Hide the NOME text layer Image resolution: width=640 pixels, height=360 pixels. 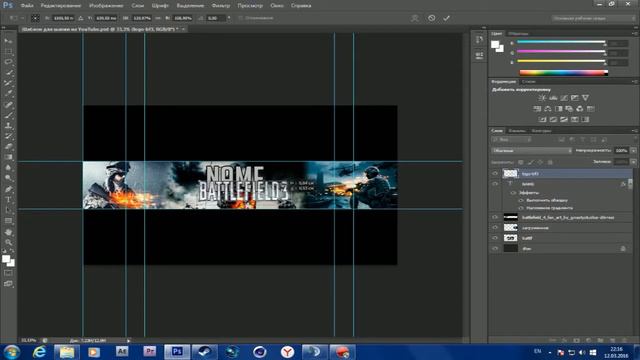[x=495, y=184]
